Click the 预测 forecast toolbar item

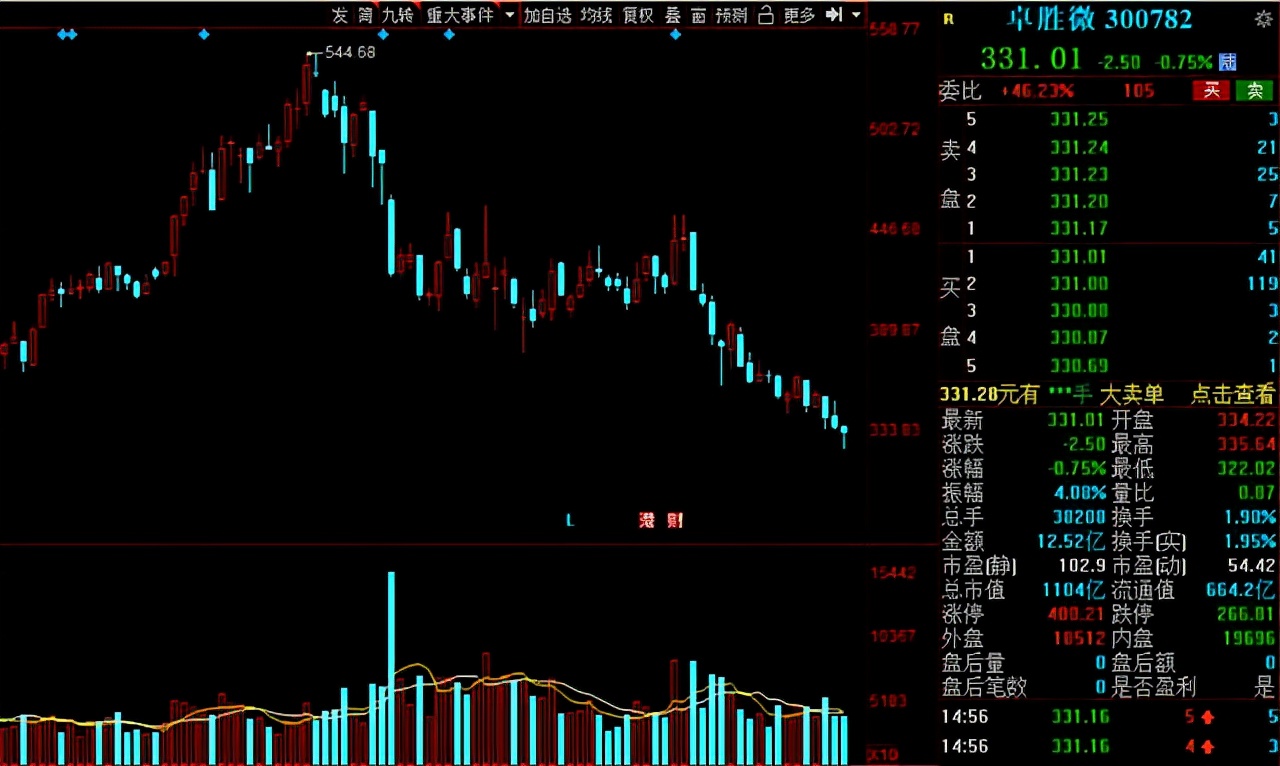pyautogui.click(x=732, y=15)
